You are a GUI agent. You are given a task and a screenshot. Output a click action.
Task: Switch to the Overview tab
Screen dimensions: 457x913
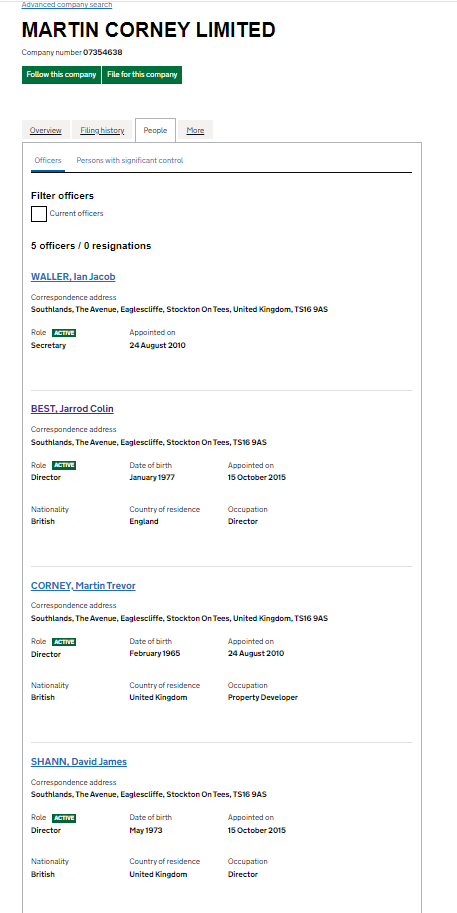45,130
